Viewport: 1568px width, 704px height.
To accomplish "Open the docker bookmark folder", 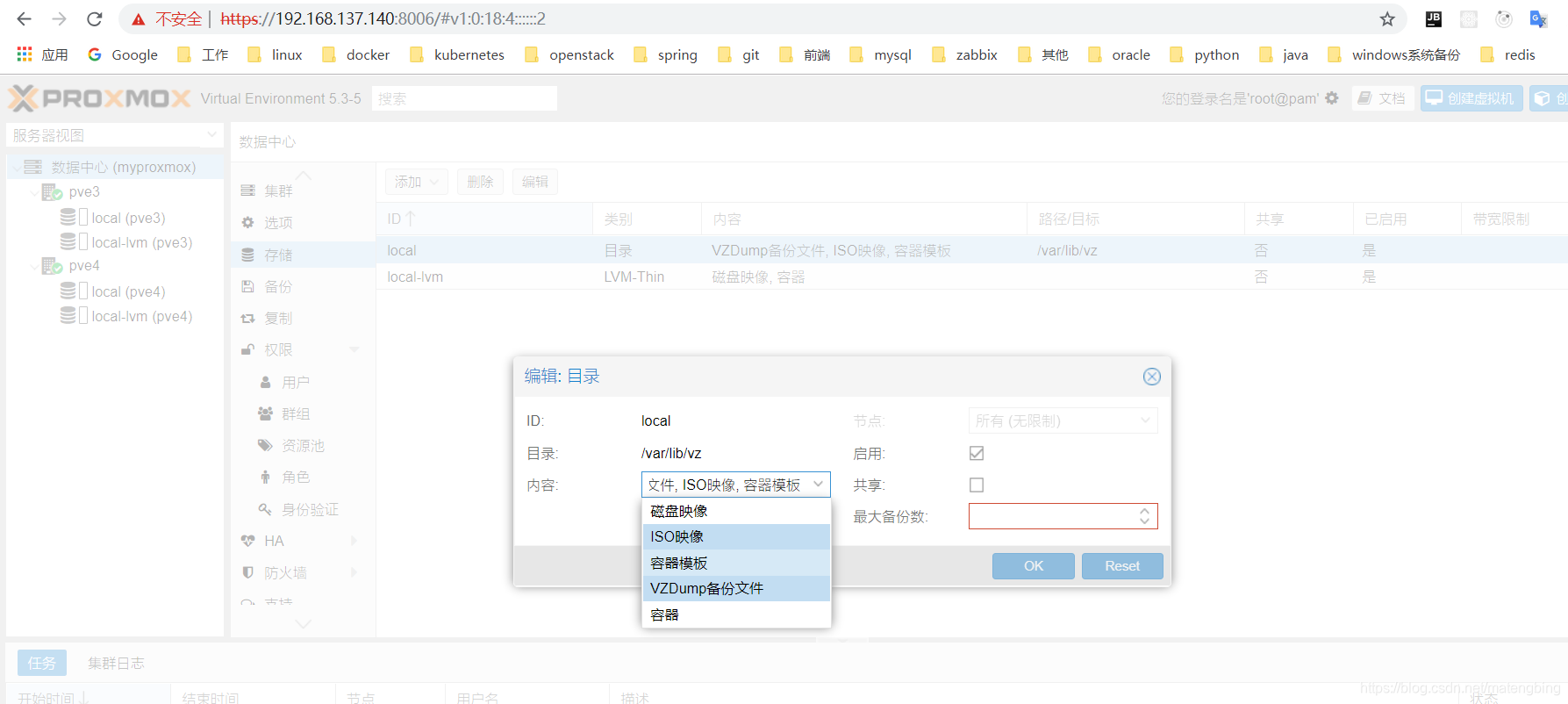I will (355, 54).
